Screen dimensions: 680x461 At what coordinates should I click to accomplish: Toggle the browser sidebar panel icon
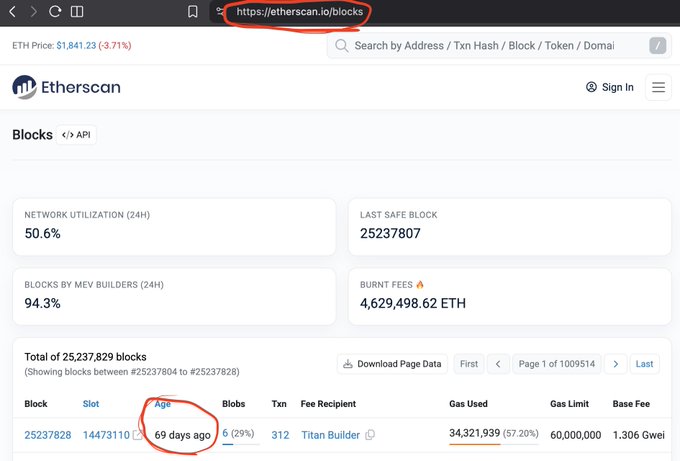click(x=77, y=12)
